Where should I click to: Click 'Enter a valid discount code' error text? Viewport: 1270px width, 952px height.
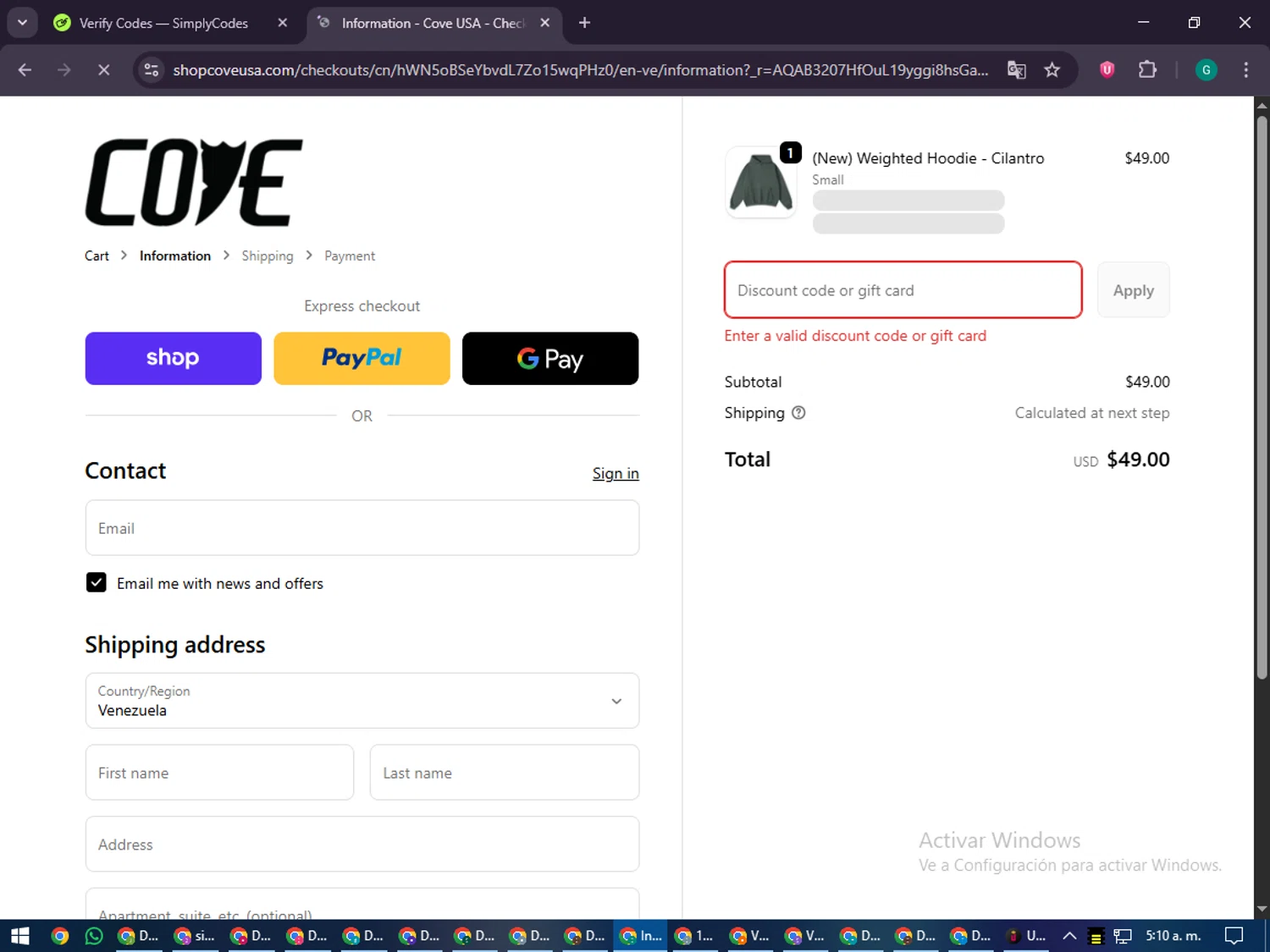[855, 336]
